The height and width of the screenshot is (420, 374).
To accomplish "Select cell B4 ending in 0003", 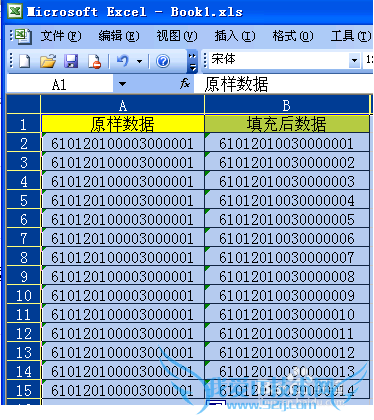I will point(287,181).
